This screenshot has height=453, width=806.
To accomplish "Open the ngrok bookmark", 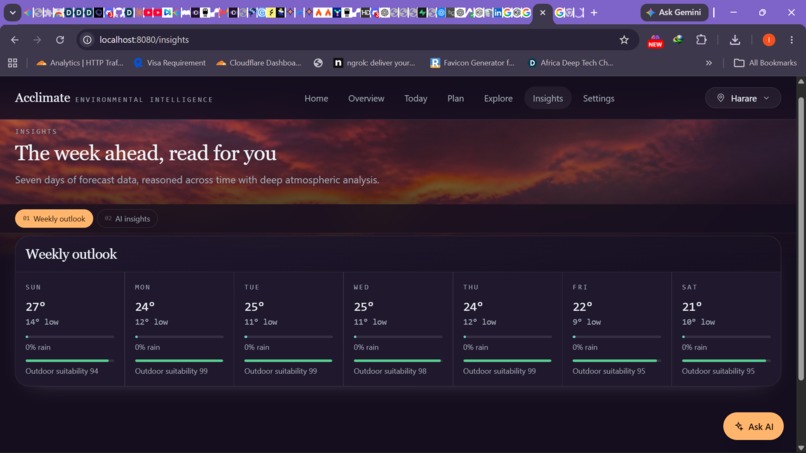I will [374, 63].
